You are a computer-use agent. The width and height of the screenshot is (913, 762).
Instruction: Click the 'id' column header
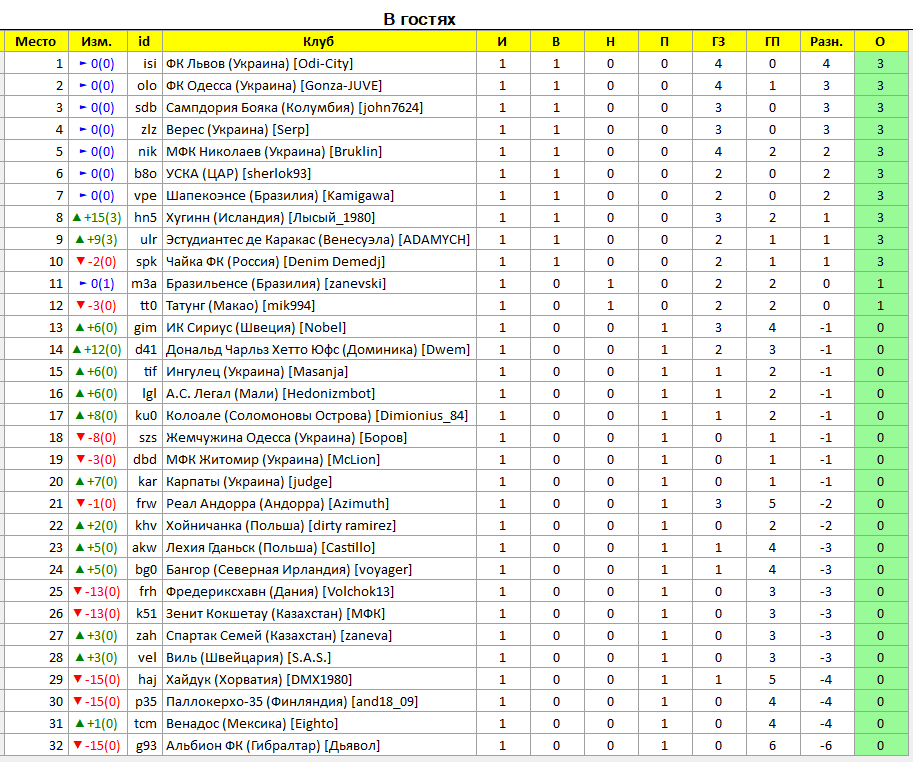tap(144, 41)
